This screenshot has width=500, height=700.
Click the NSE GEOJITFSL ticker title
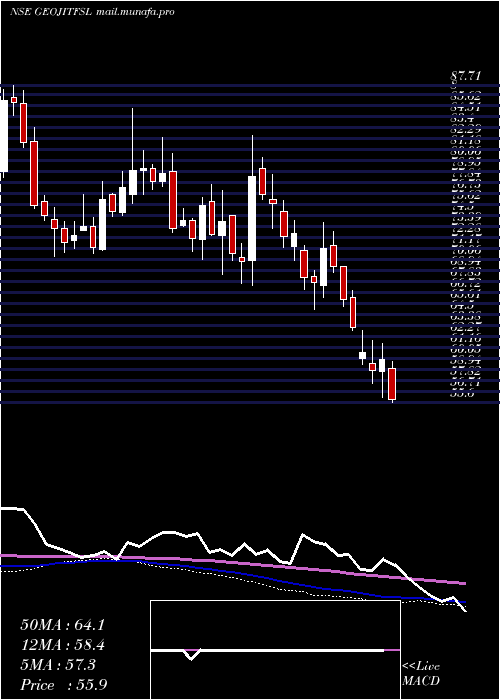click(x=50, y=12)
